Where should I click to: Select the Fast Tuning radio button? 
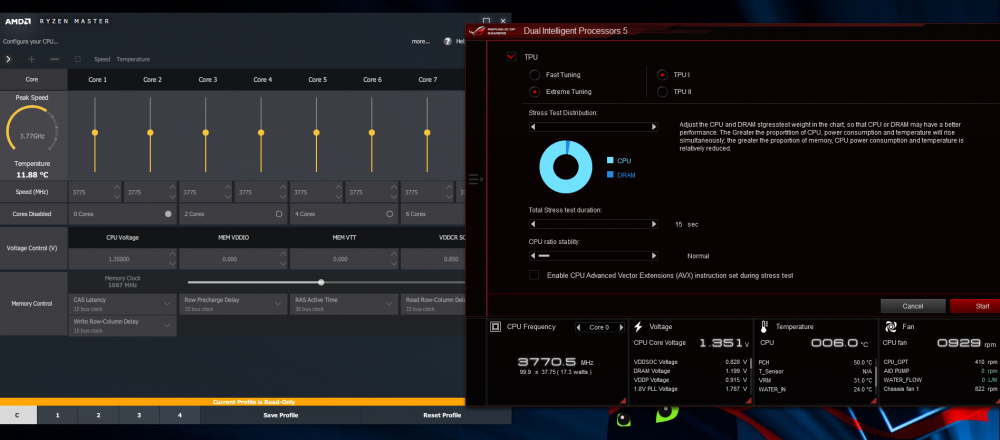534,75
